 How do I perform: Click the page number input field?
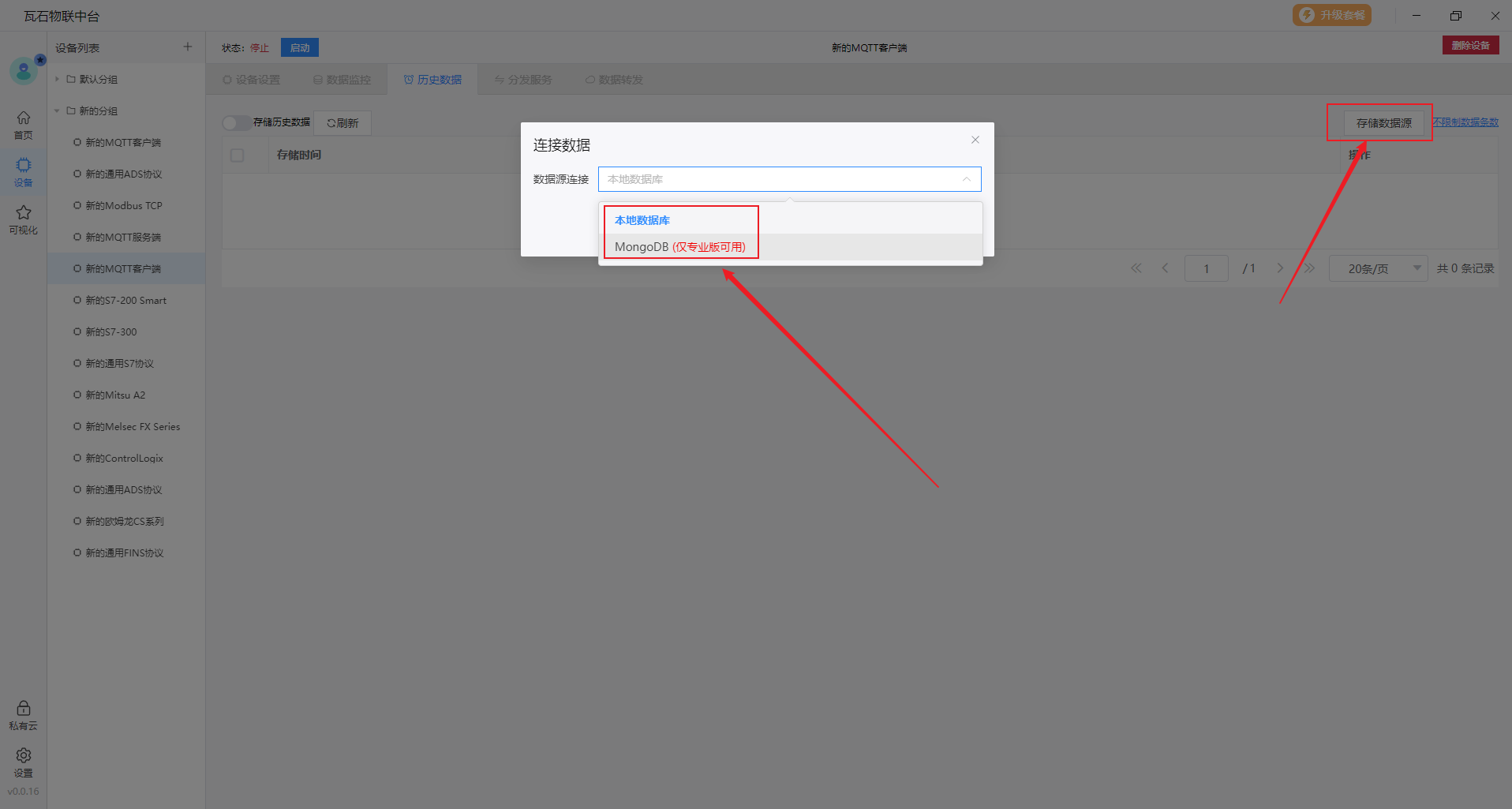(1206, 268)
